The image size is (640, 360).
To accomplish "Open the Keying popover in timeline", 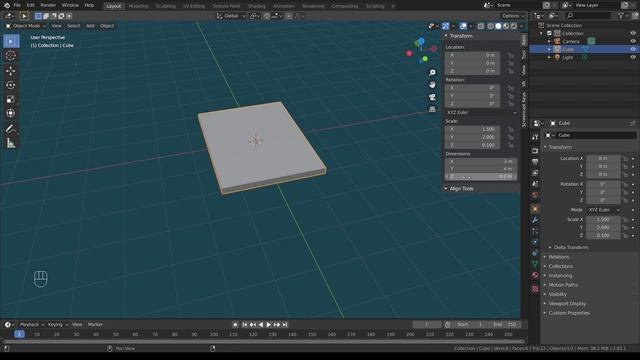I will tap(58, 324).
